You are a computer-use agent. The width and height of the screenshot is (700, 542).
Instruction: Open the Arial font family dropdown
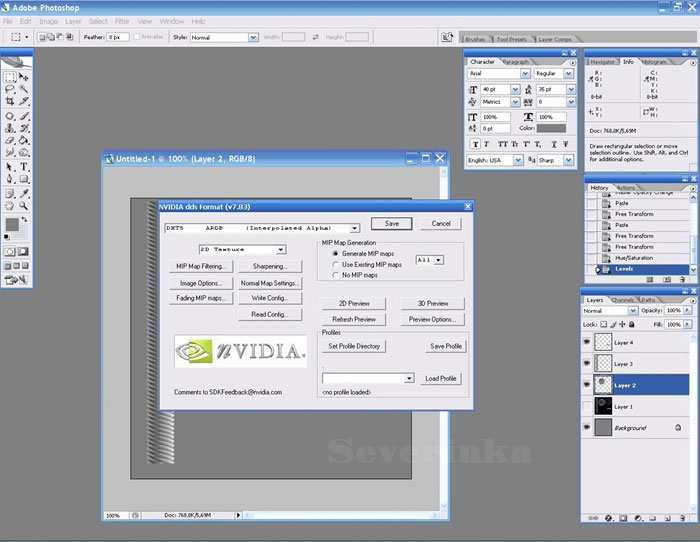[524, 74]
